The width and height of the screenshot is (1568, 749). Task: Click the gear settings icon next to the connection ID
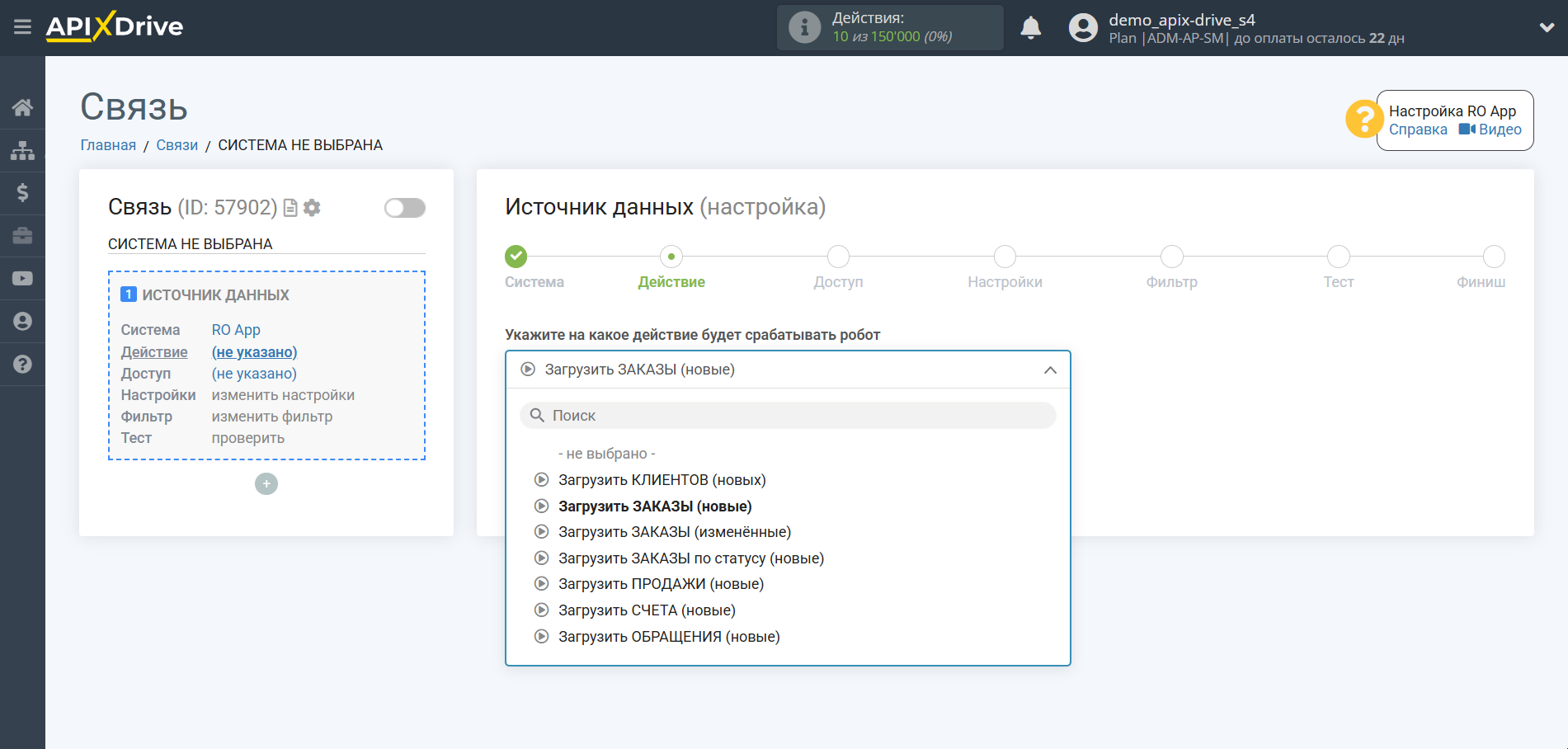pos(312,208)
